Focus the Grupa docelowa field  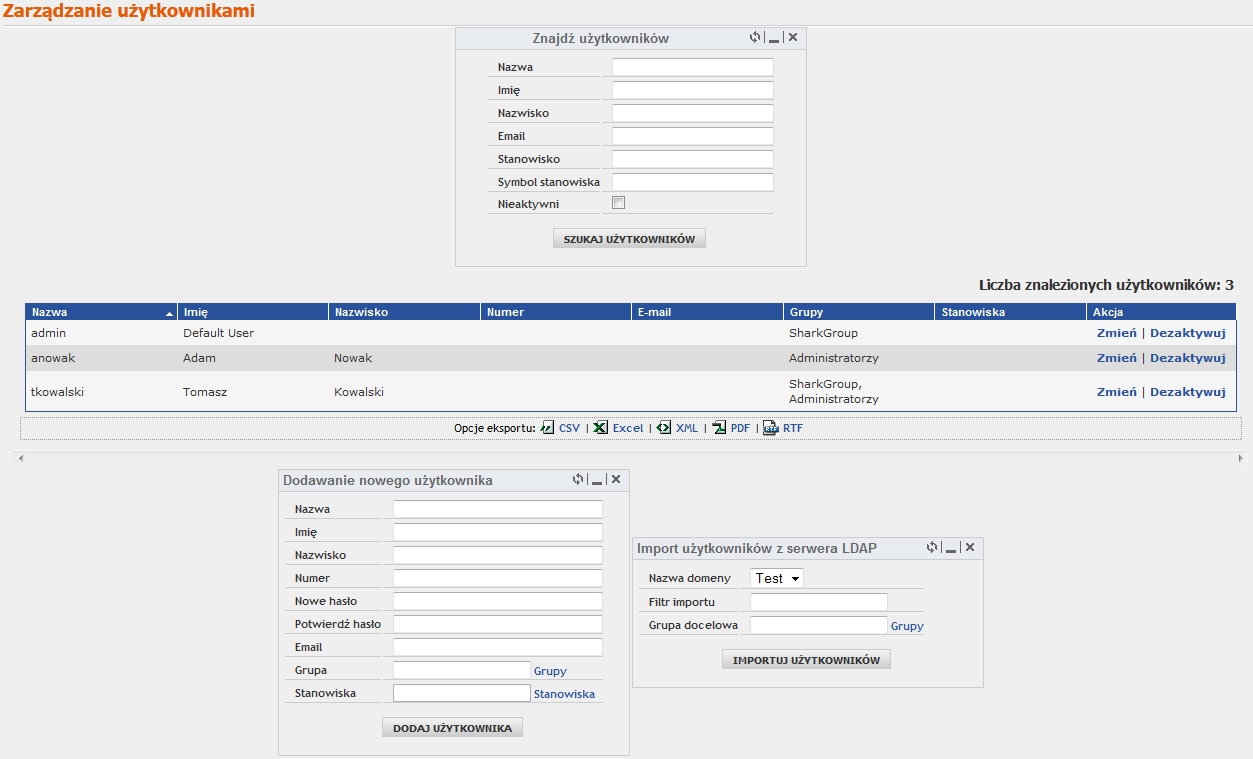click(x=819, y=625)
